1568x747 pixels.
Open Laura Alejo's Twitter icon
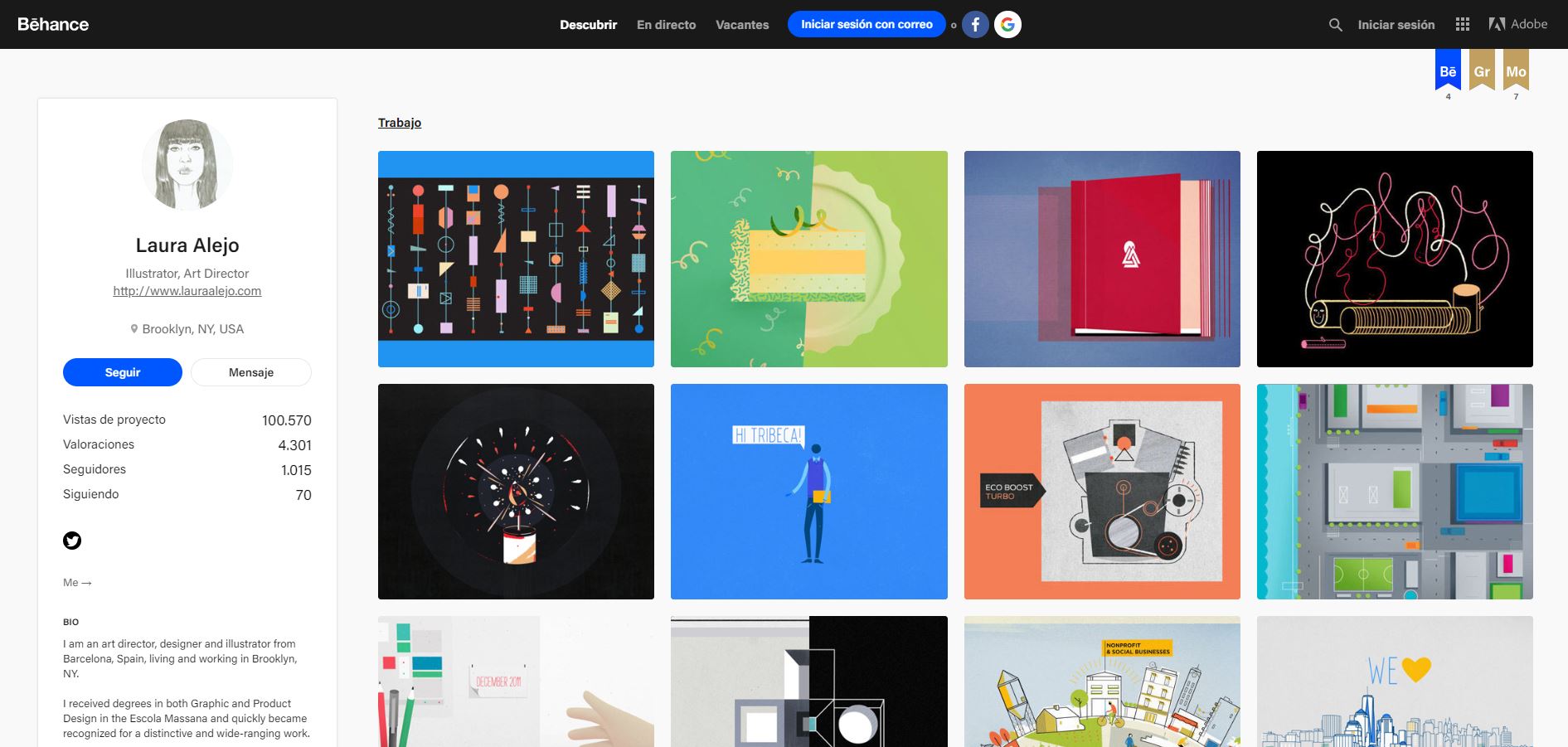(x=72, y=541)
